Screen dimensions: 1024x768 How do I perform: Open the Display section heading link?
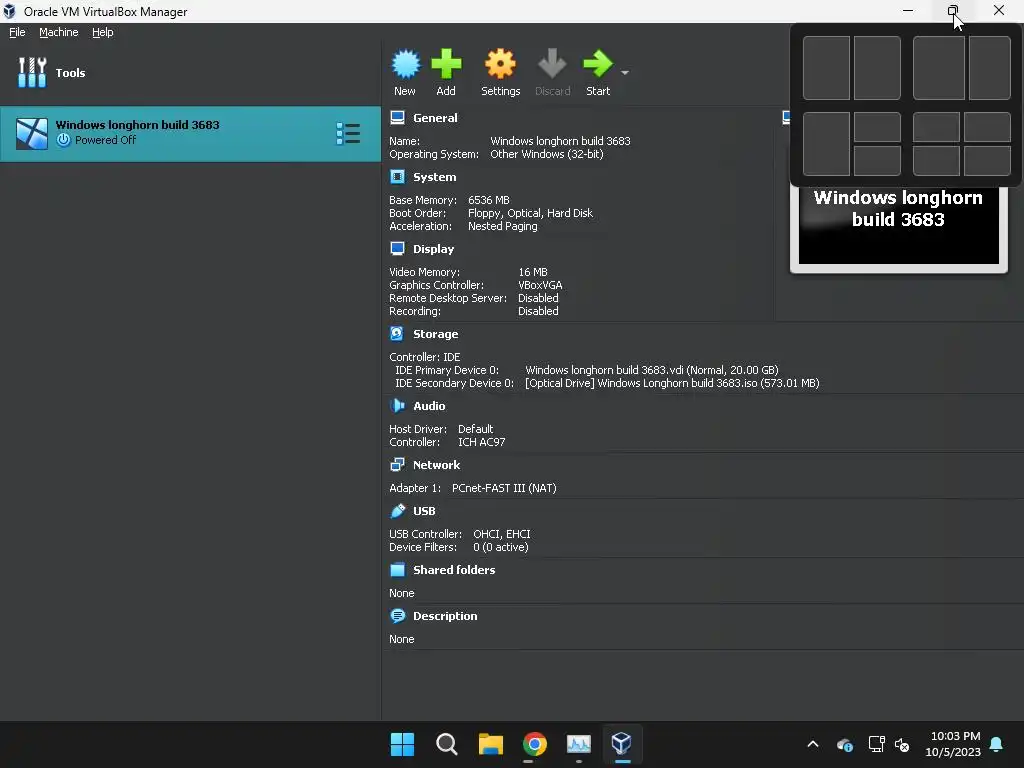click(434, 249)
